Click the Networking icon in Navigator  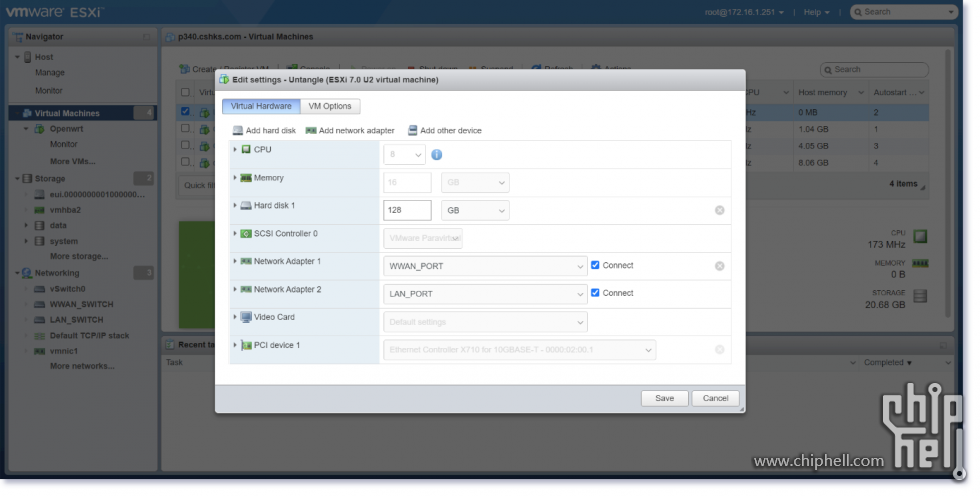tap(27, 273)
